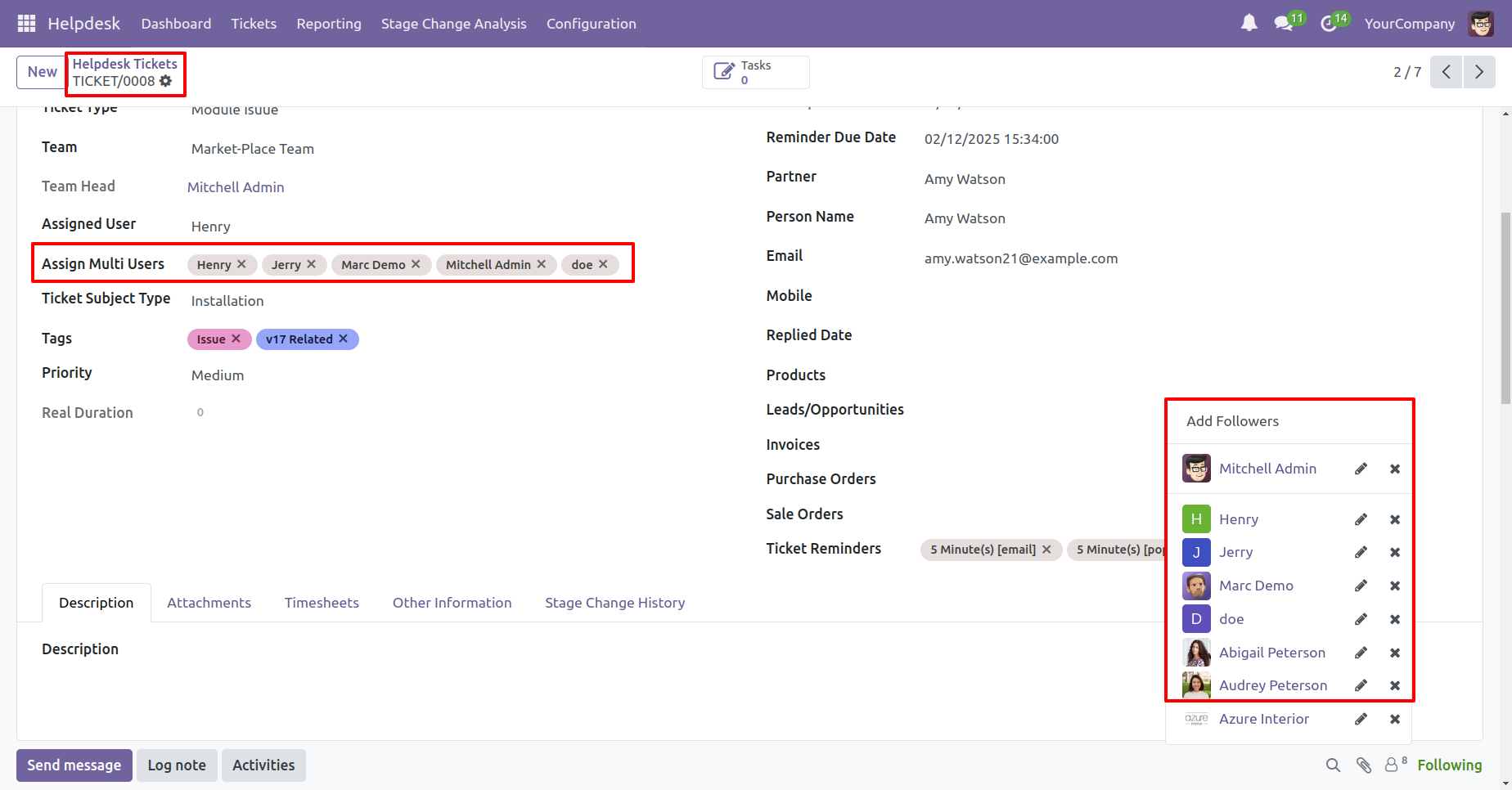Go to the next record arrow
This screenshot has width=1512, height=790.
(x=1479, y=72)
